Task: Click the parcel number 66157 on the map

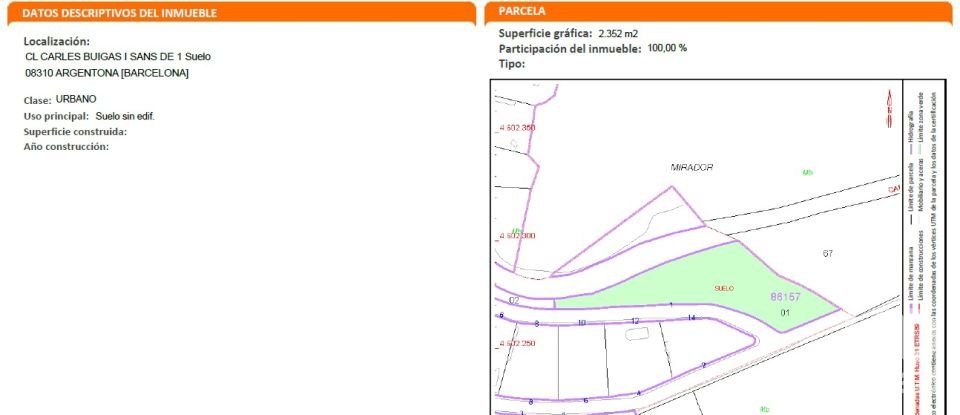Action: (x=786, y=297)
